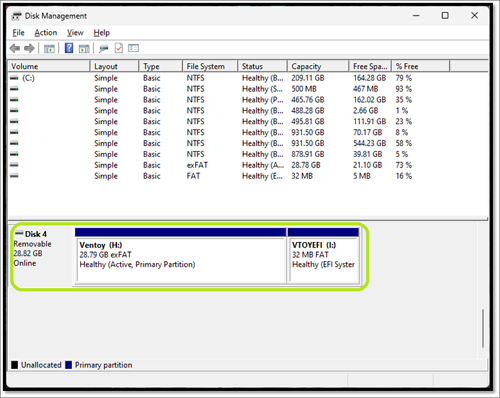Click the 70.17 GB free space cell

368,132
